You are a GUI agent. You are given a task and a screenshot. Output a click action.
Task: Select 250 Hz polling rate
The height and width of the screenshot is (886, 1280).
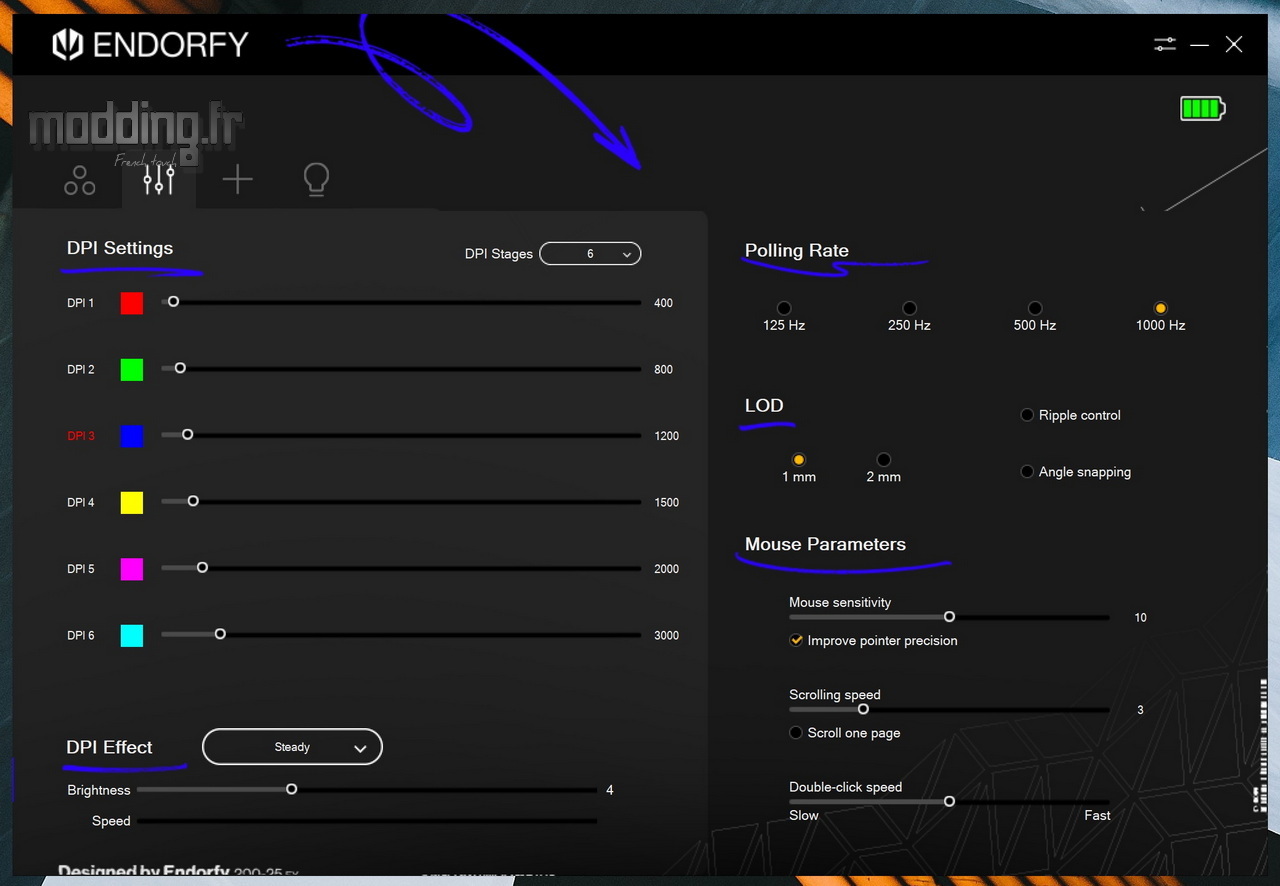tap(909, 308)
